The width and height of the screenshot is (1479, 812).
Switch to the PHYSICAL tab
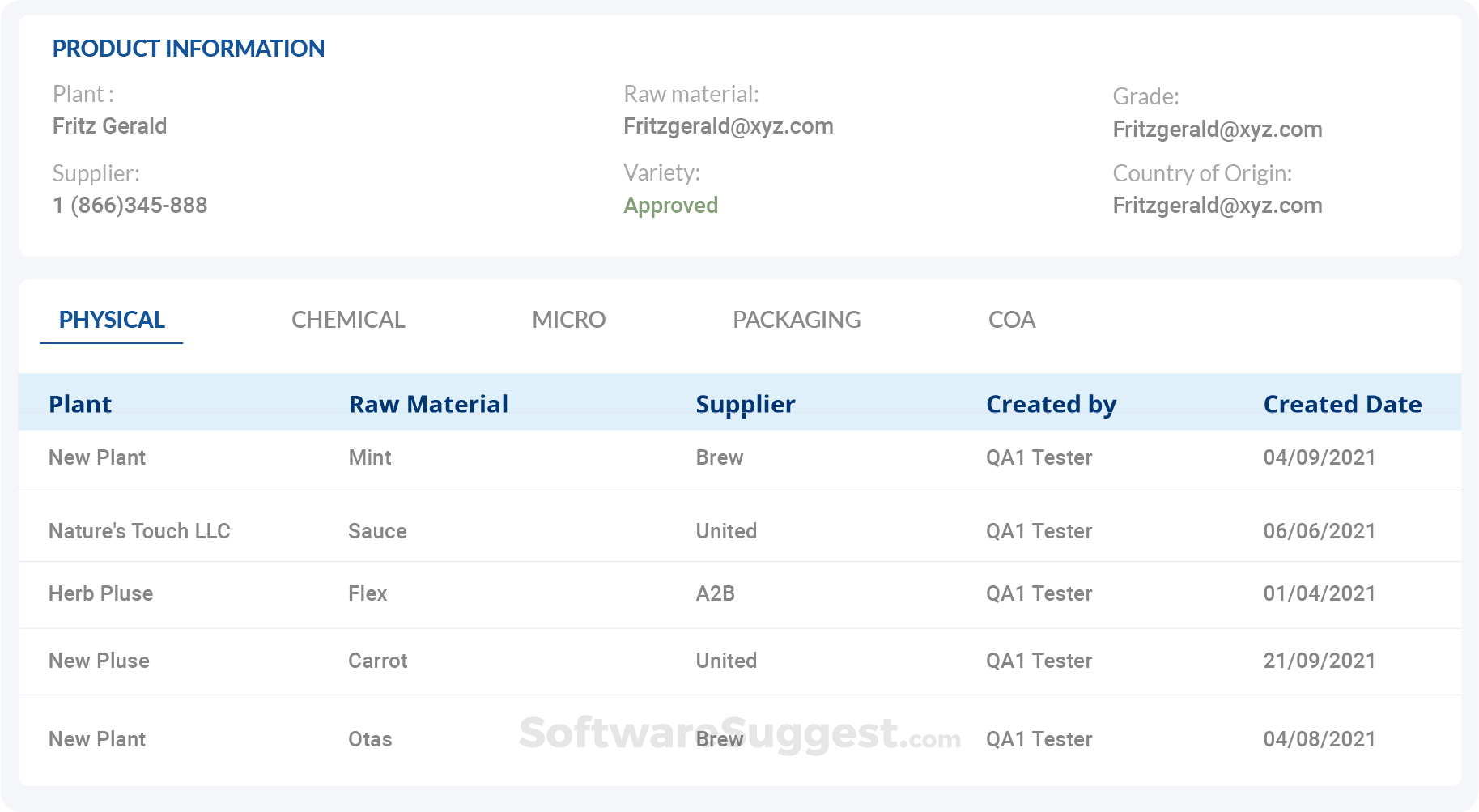click(x=112, y=320)
